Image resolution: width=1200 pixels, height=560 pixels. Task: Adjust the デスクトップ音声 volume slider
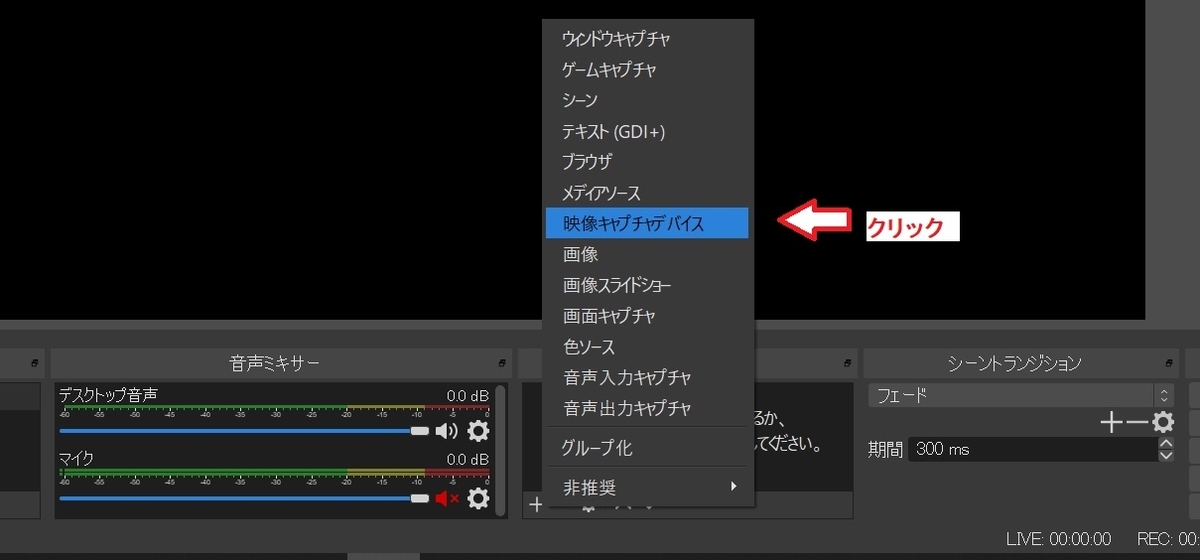pos(244,431)
